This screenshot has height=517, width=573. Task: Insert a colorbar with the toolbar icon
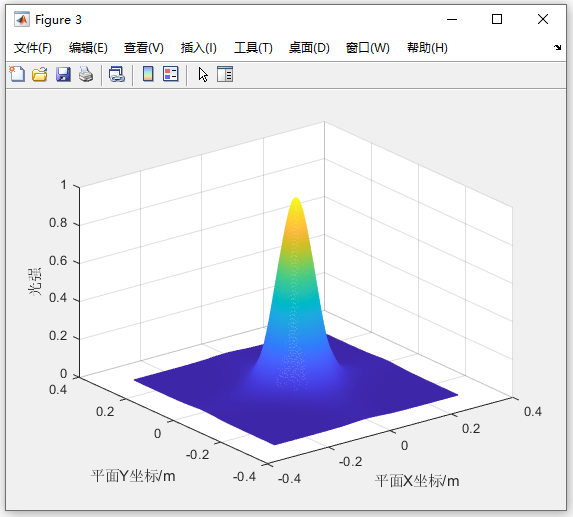(x=148, y=74)
